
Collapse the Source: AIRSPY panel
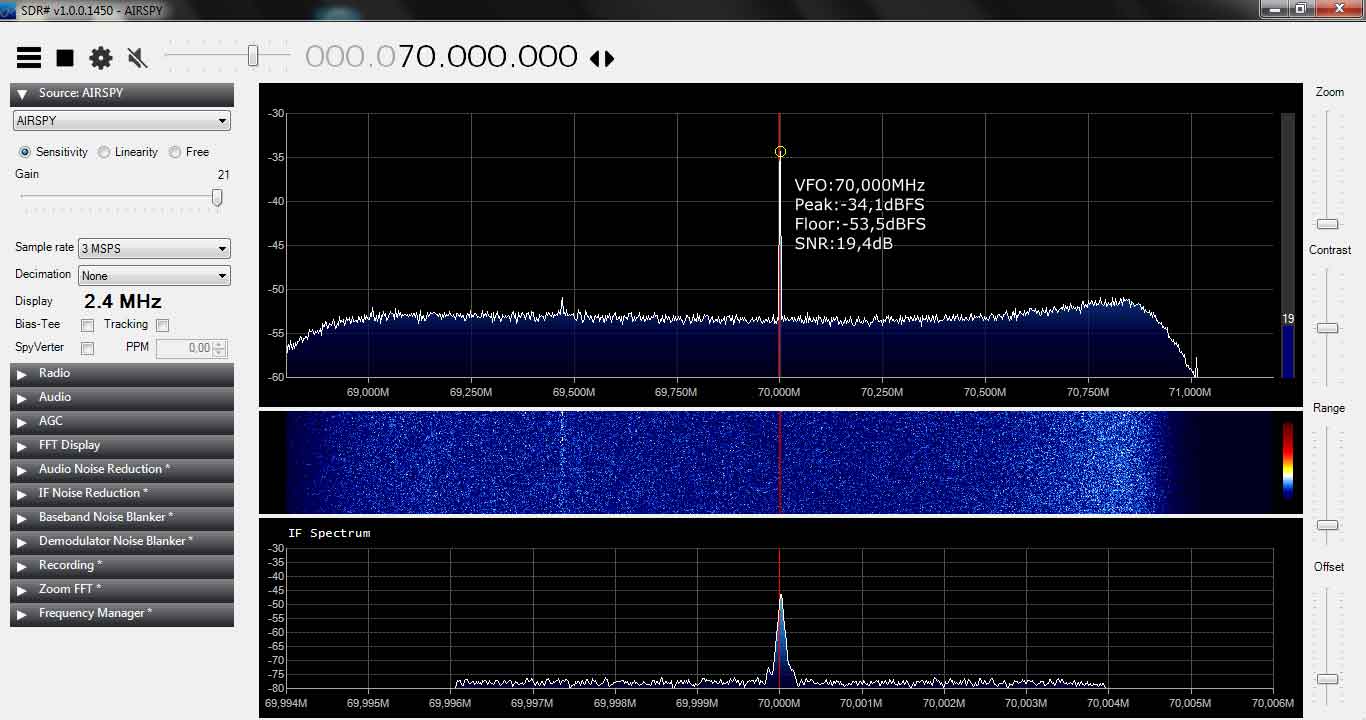pyautogui.click(x=122, y=94)
